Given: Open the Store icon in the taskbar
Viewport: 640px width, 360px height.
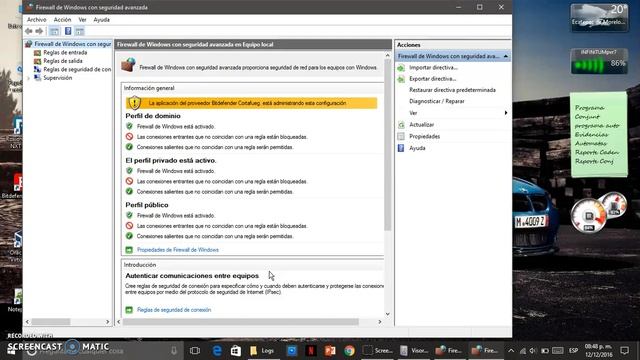Looking at the screenshot, I should pos(236,350).
